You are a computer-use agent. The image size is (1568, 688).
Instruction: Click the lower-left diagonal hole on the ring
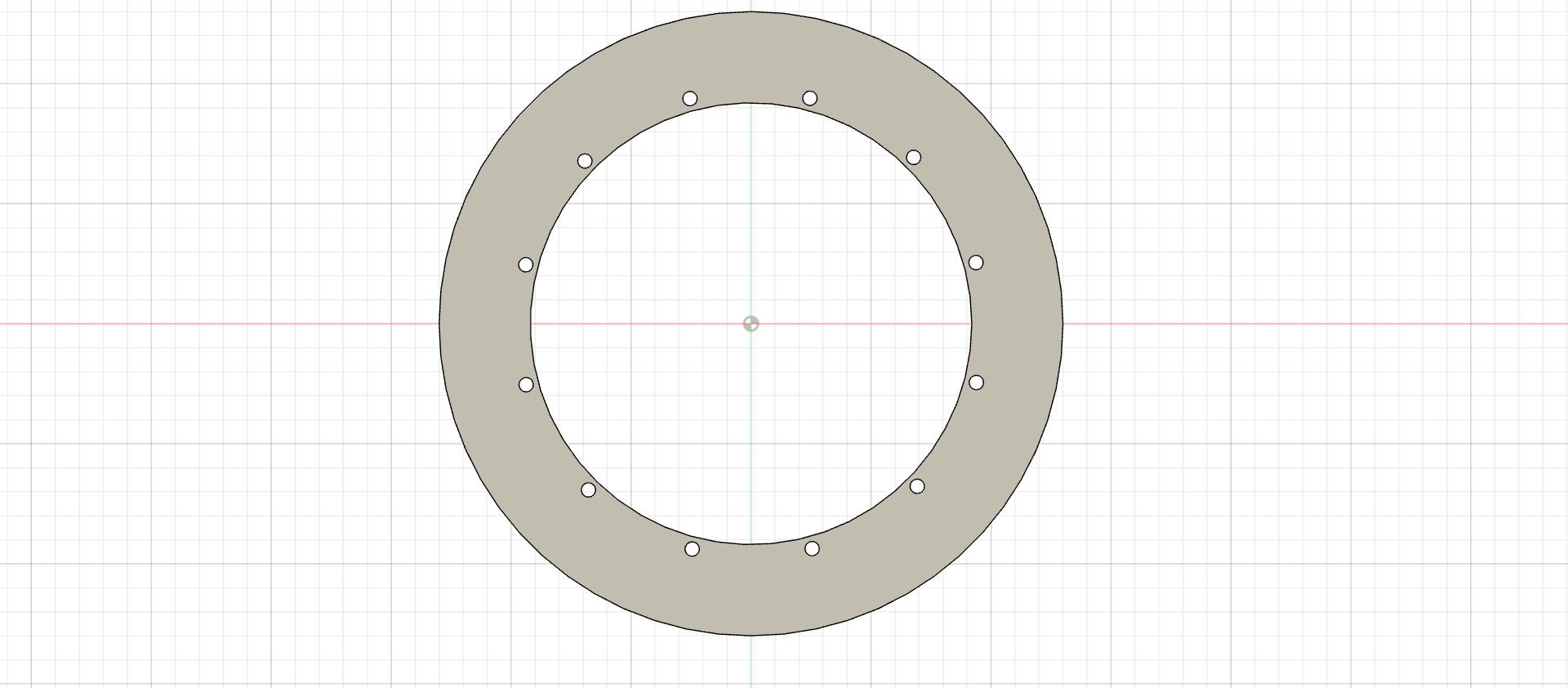pos(588,489)
